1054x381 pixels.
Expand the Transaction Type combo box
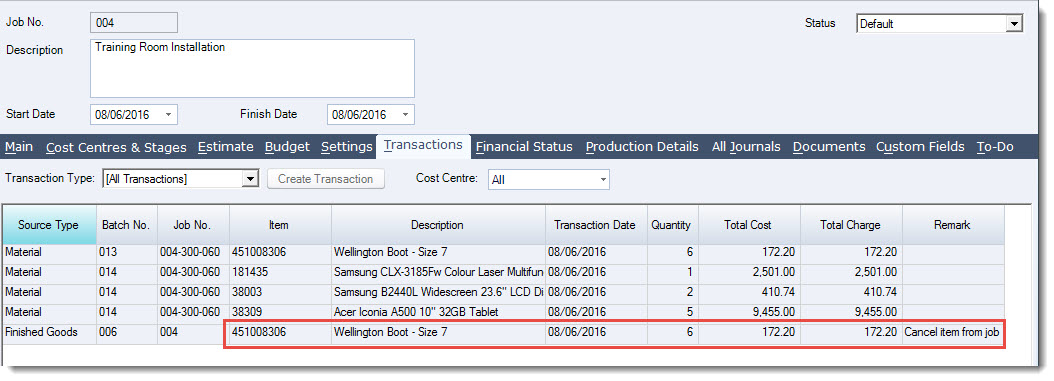click(251, 179)
